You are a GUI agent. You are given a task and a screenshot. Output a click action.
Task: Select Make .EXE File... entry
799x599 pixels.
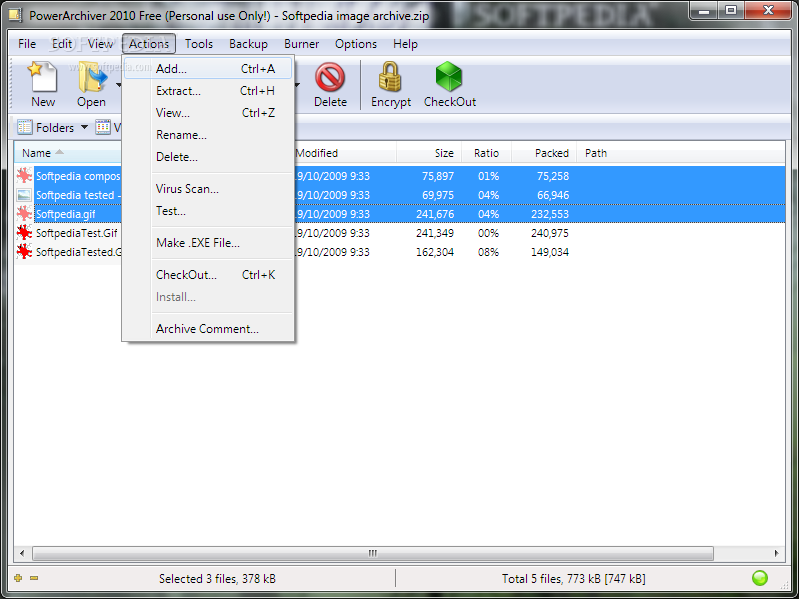pyautogui.click(x=208, y=242)
